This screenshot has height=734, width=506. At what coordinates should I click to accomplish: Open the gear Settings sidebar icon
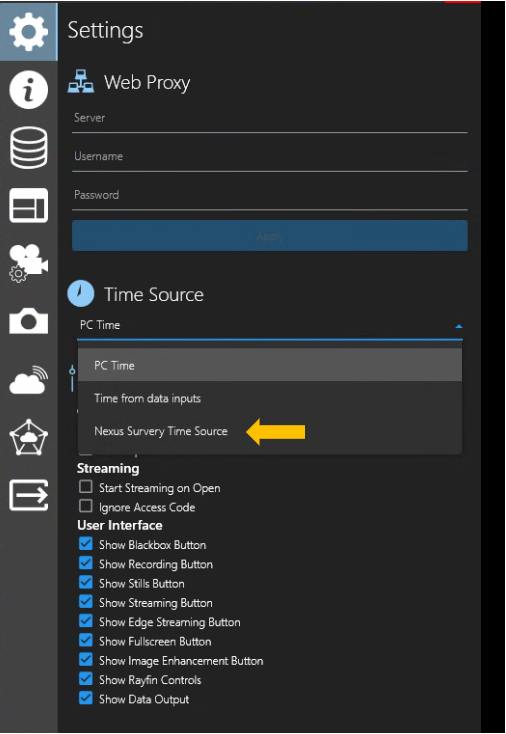click(x=29, y=31)
